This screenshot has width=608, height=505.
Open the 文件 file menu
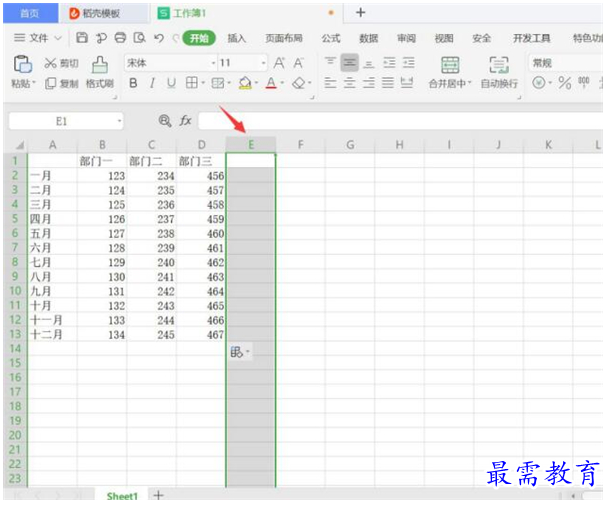tap(38, 38)
